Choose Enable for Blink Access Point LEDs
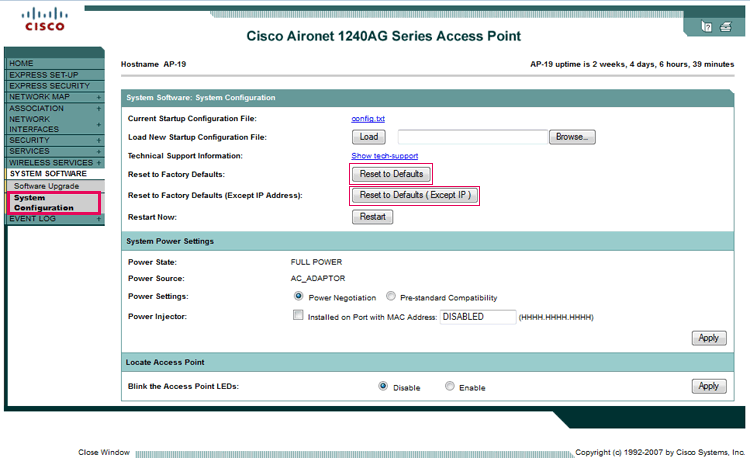Image resolution: width=750 pixels, height=458 pixels. tap(450, 386)
